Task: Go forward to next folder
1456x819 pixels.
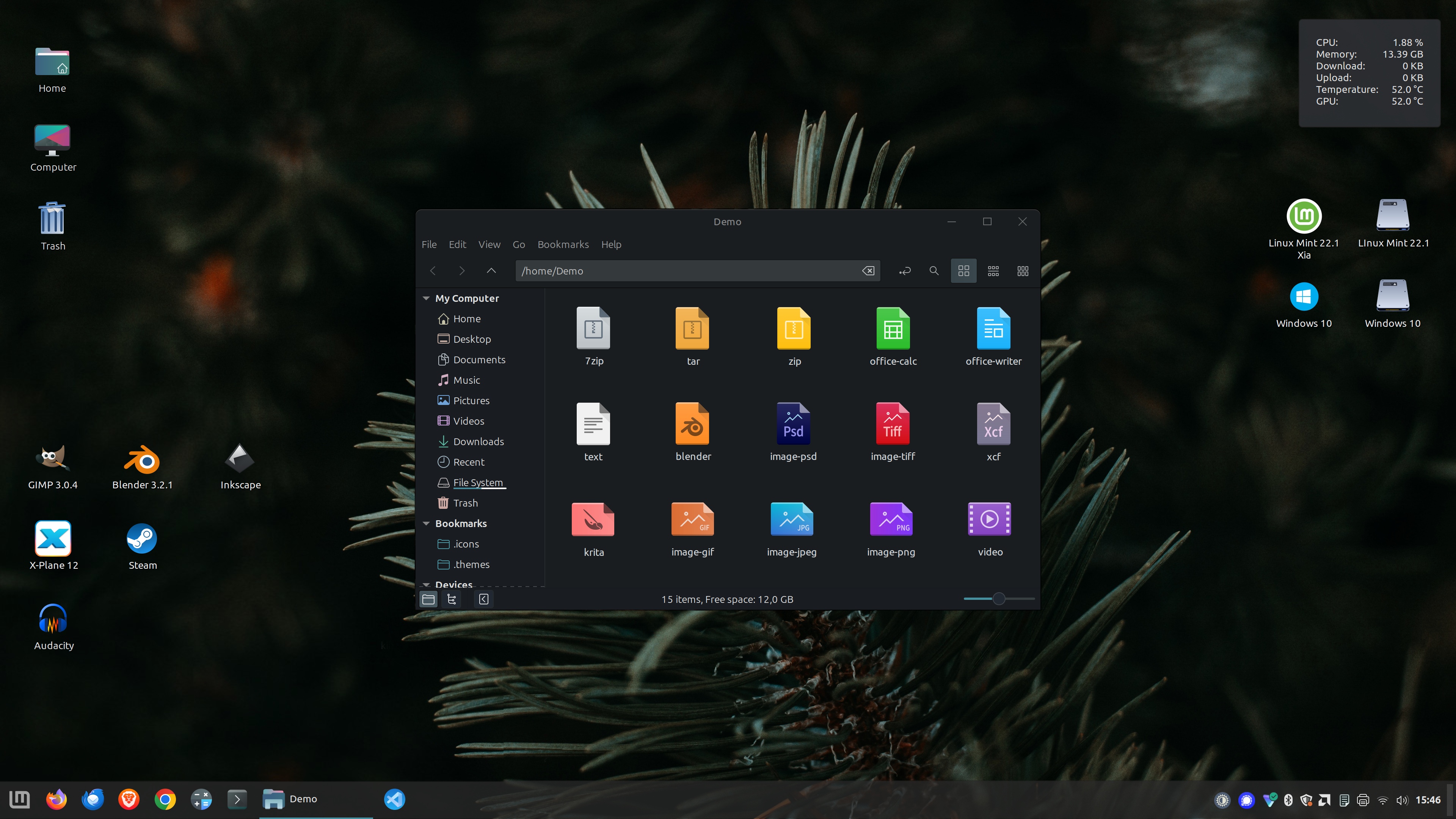Action: coord(462,271)
